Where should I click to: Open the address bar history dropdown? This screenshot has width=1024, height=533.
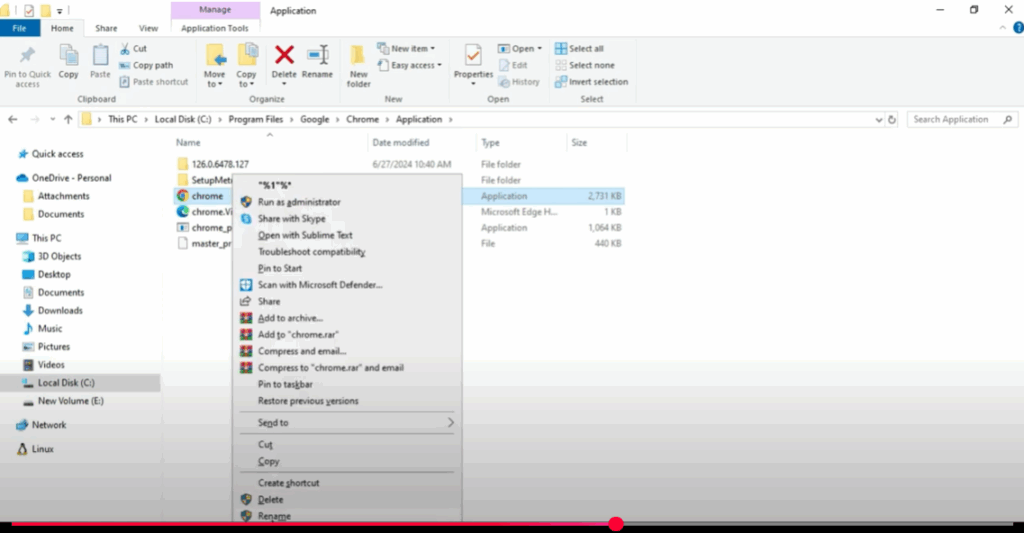pos(878,120)
